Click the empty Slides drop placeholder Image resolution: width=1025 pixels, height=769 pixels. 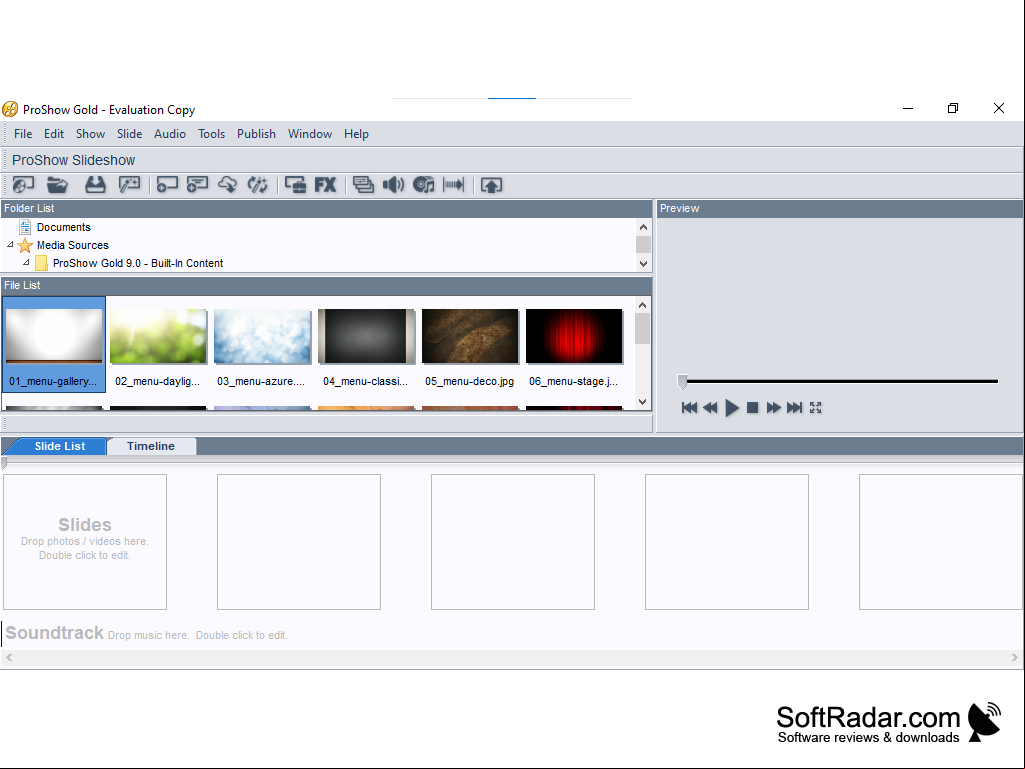click(85, 542)
